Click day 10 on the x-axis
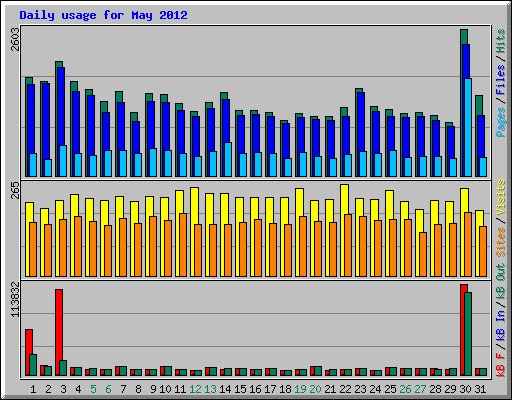 (x=165, y=389)
